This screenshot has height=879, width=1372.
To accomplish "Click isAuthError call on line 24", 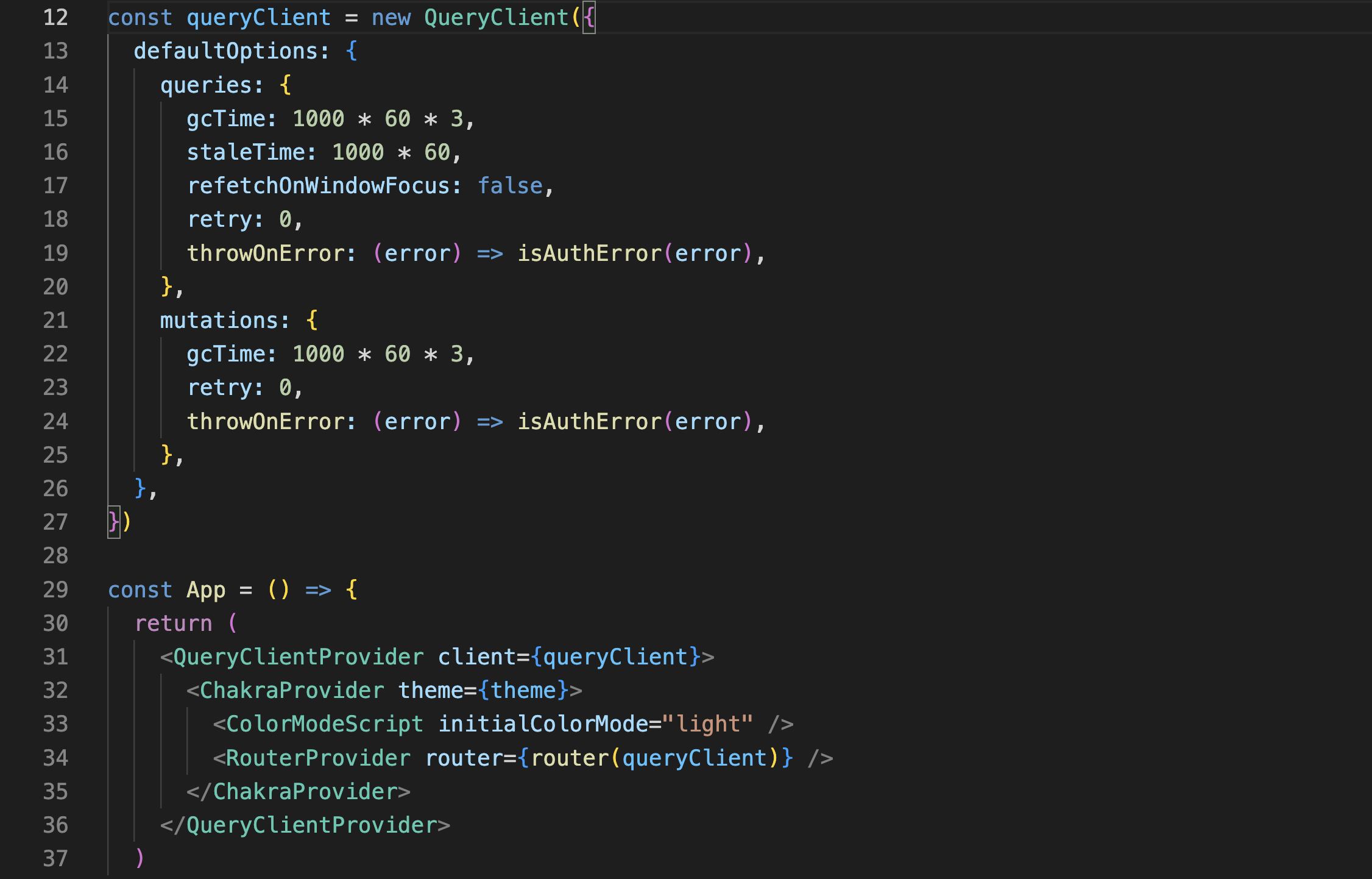I will (589, 422).
